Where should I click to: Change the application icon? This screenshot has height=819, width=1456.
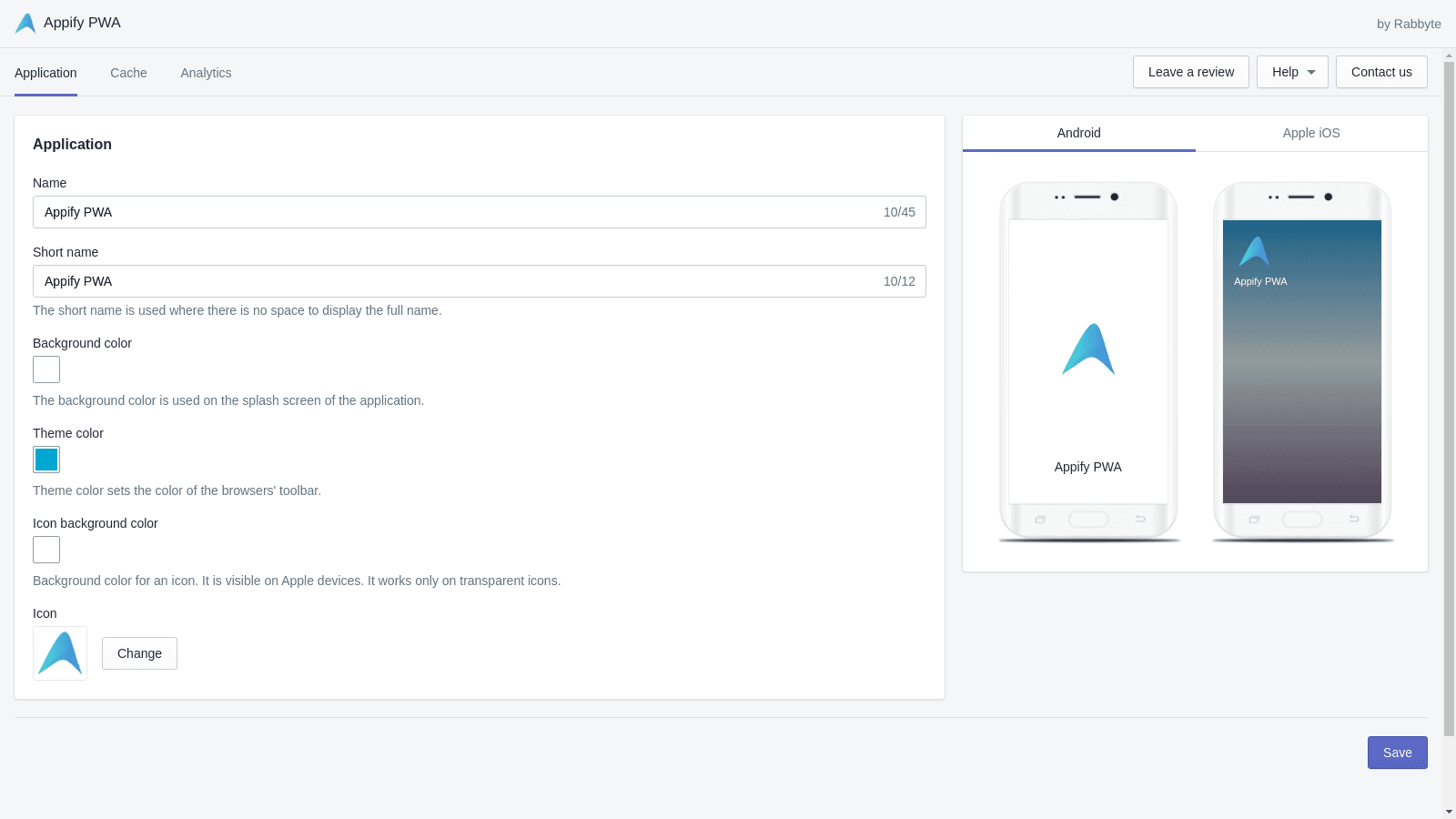click(139, 653)
